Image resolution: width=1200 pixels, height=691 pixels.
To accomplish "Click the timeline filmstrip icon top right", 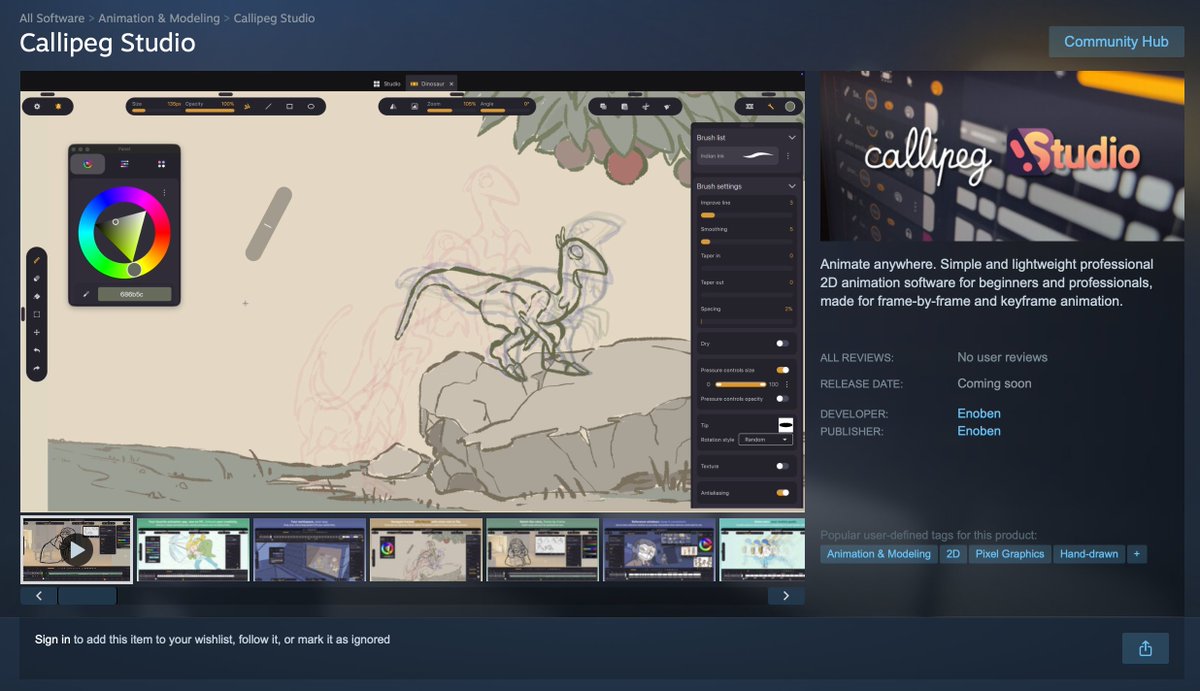I will pyautogui.click(x=749, y=105).
